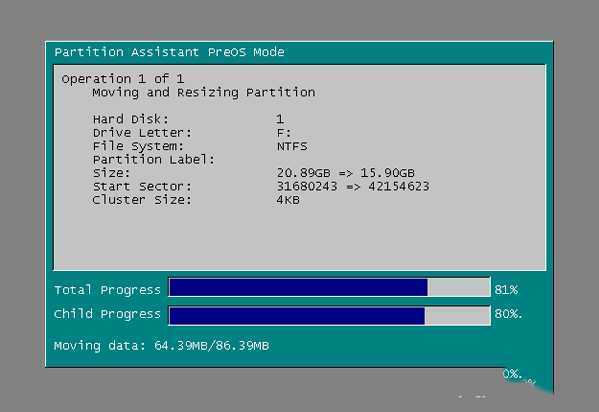This screenshot has height=412, width=599.
Task: Click 'Moving data: 64.39MB/86.39MB' status line
Action: (x=162, y=346)
